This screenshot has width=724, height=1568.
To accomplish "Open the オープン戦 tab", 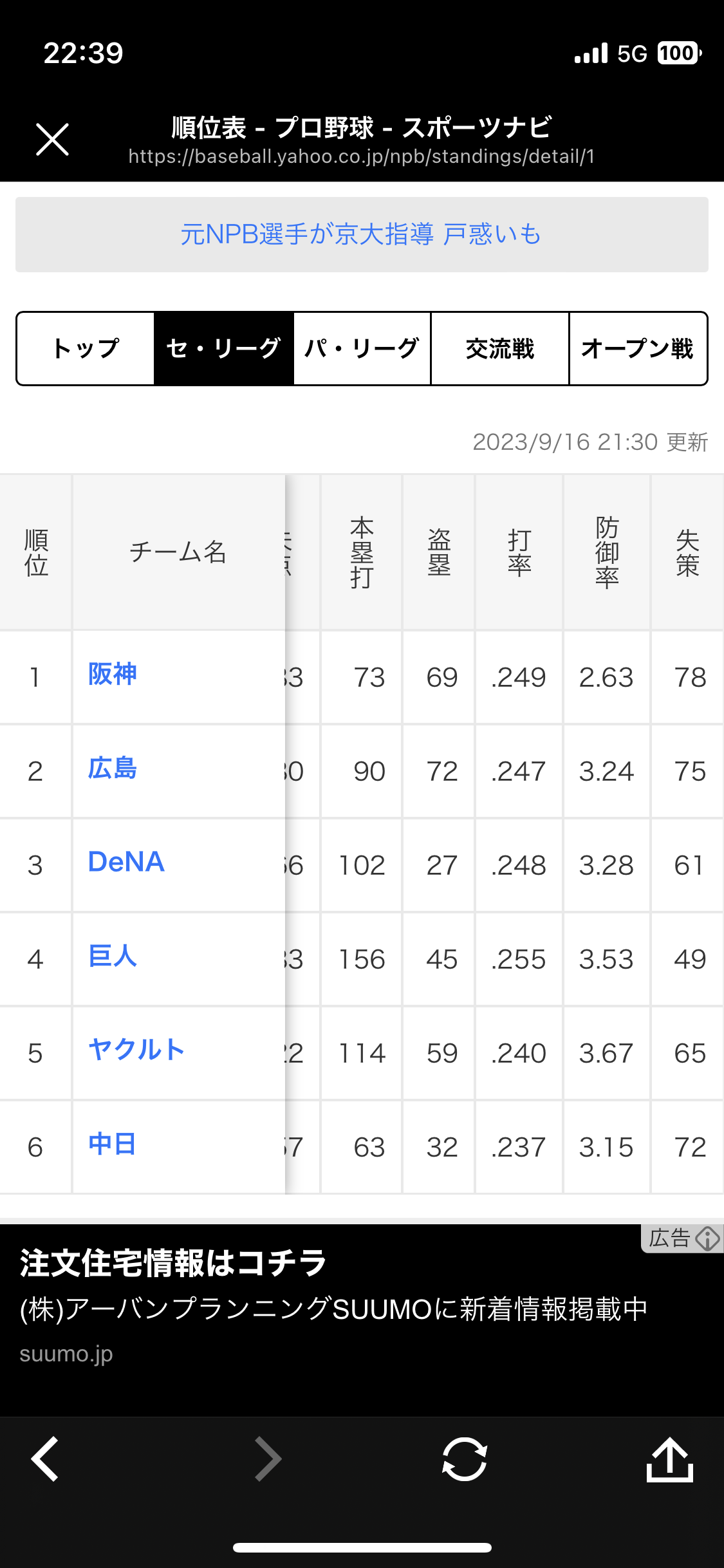I will coord(638,348).
